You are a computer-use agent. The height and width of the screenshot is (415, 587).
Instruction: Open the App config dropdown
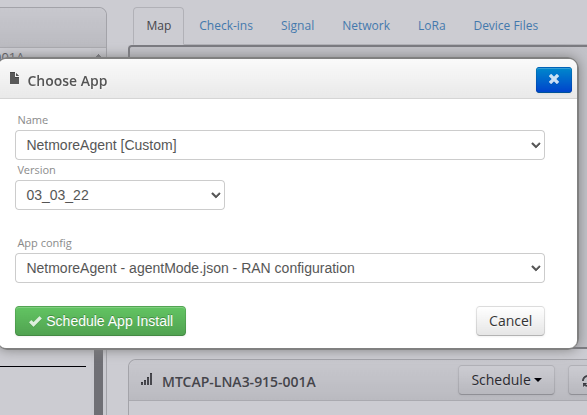click(x=280, y=268)
